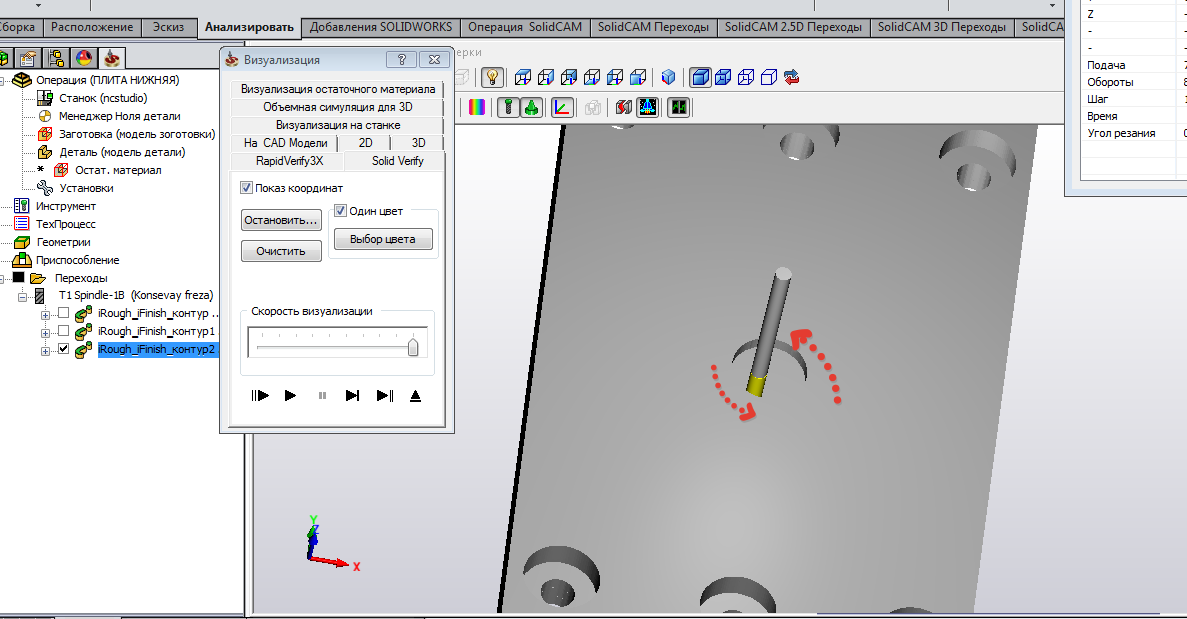
Task: Expand the iRough_iFinish_контур1 node
Action: click(45, 332)
